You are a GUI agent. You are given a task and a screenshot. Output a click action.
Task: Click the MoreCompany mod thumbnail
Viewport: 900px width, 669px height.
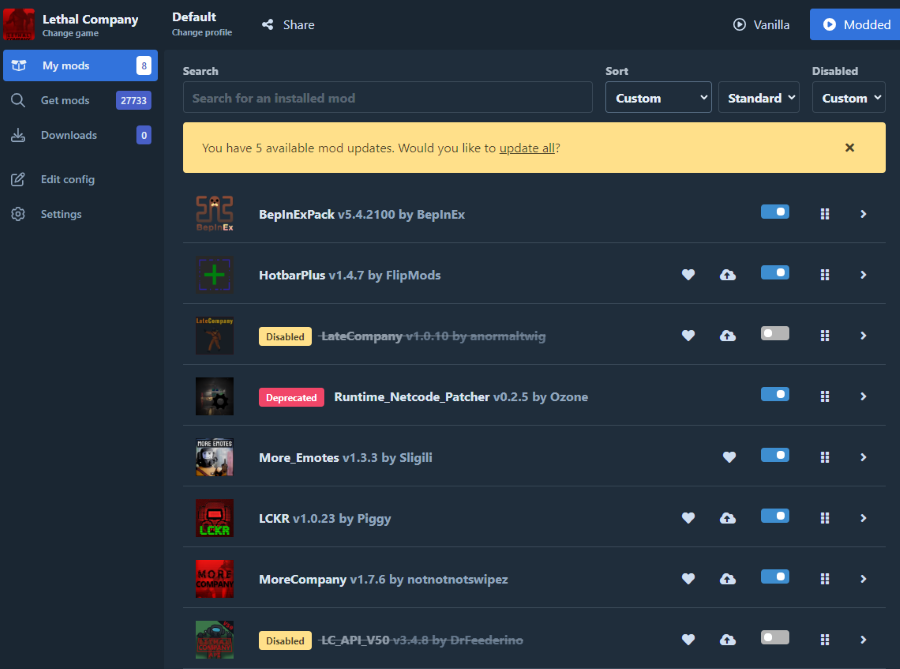point(215,579)
